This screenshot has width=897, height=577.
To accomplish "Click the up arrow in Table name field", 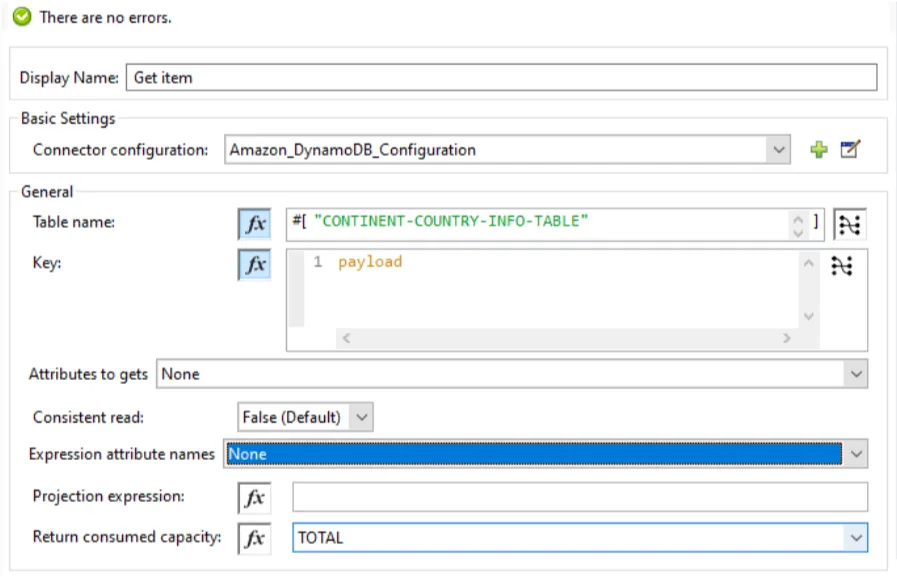I will tap(797, 219).
